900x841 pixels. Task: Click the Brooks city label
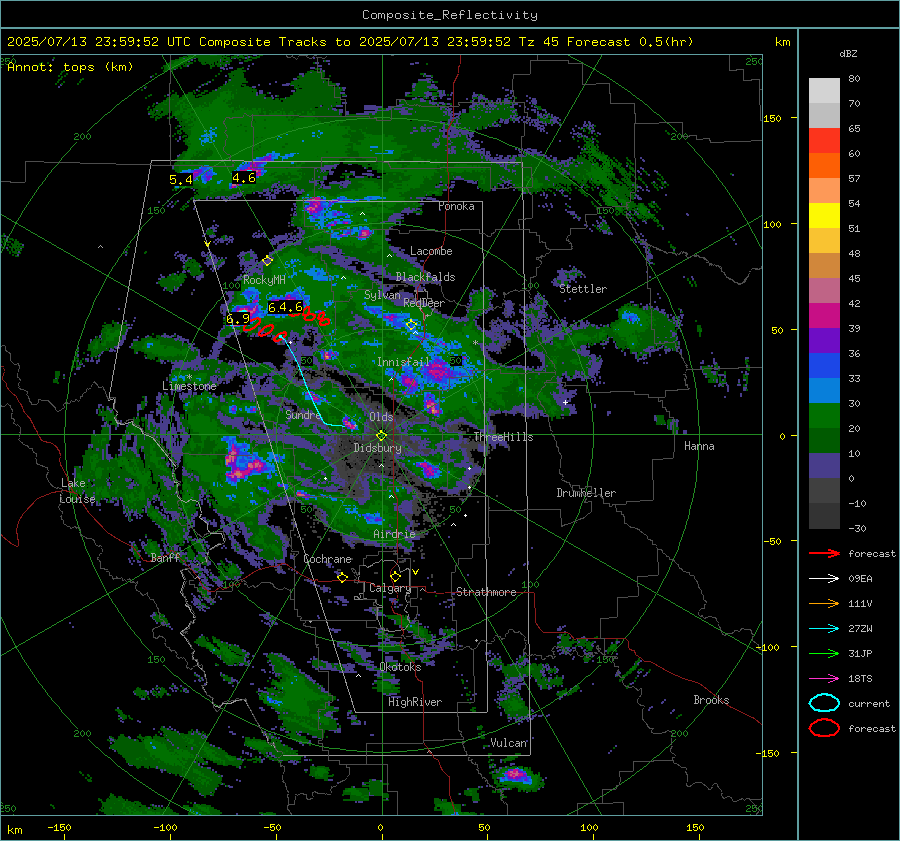point(711,700)
